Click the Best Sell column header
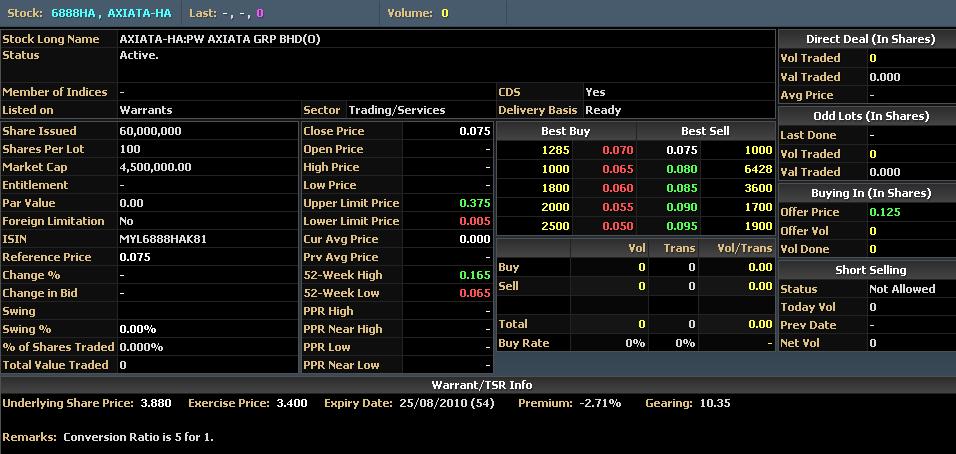Screen dimensions: 956x454 coord(705,131)
